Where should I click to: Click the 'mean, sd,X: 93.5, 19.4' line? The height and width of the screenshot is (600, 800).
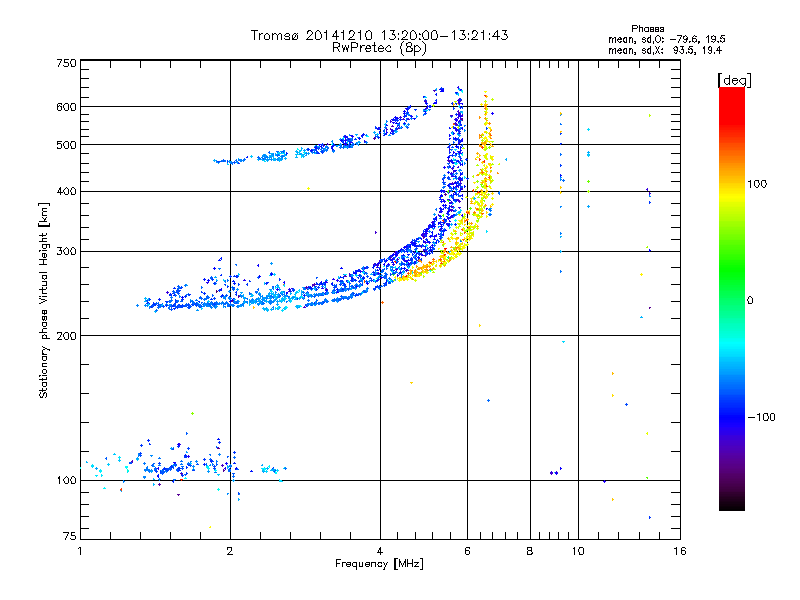coord(665,50)
